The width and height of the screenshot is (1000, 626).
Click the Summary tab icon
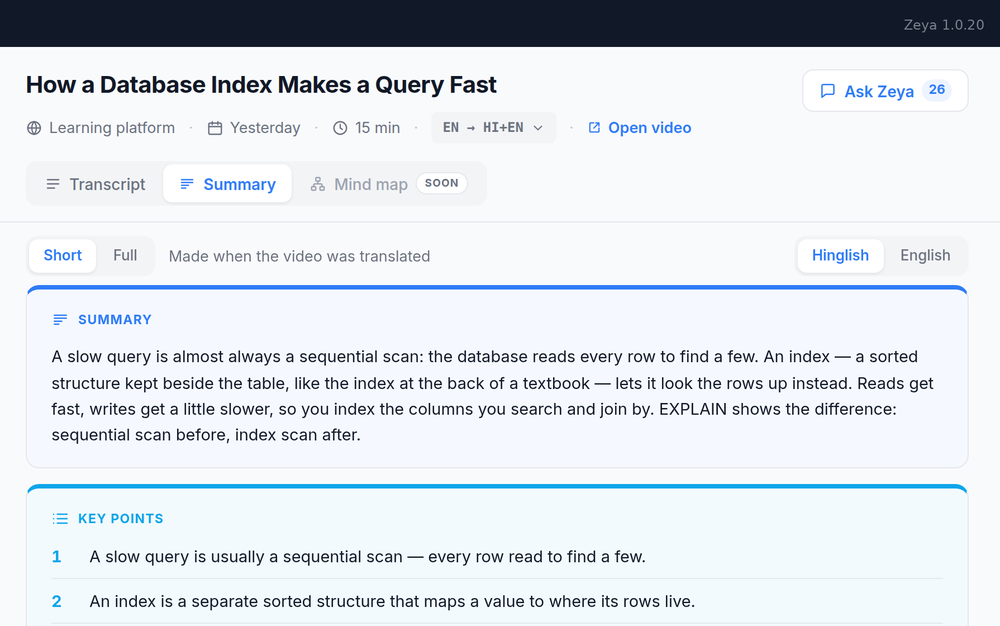(x=187, y=184)
